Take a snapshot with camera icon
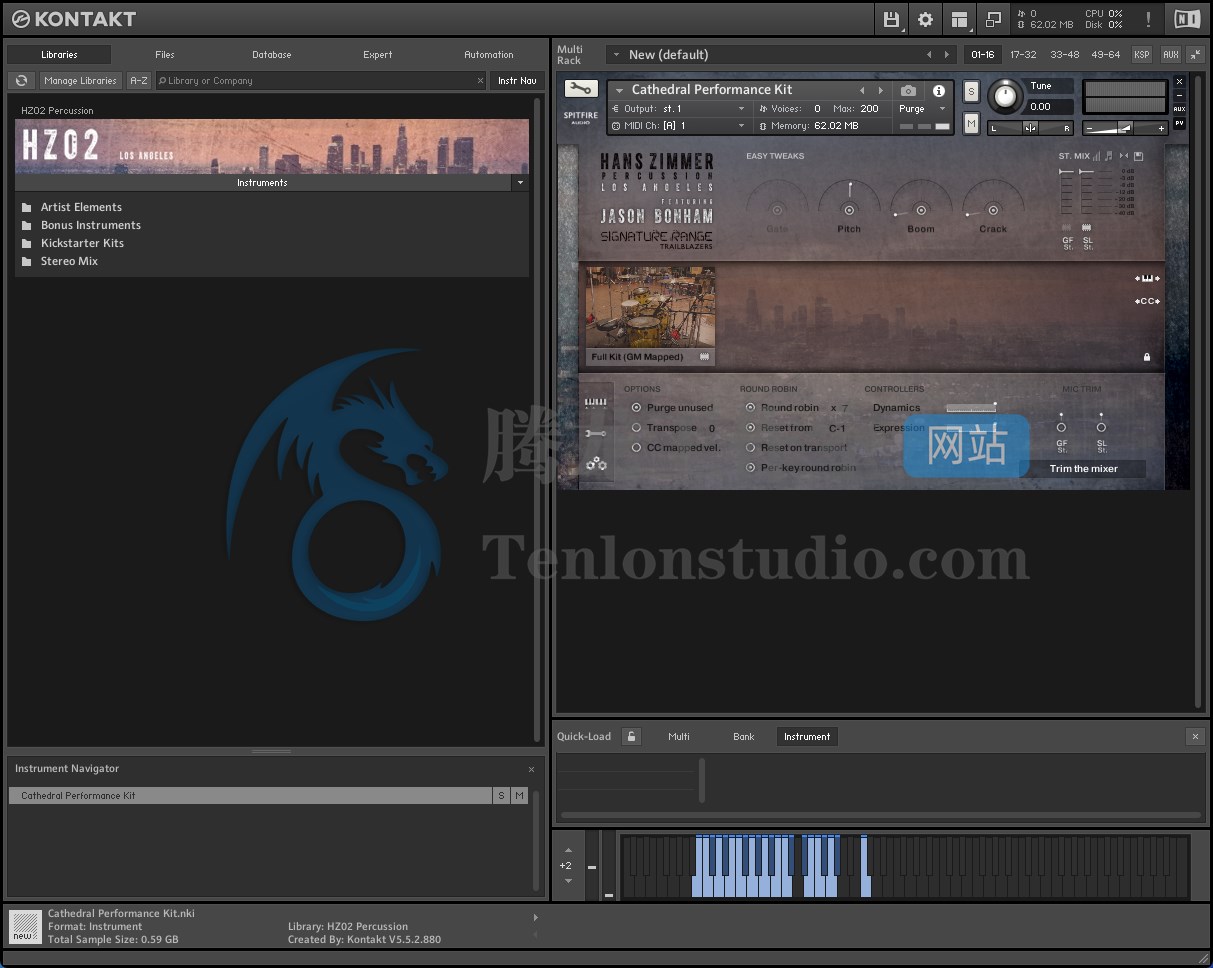Screen dimensions: 1213x968 [x=908, y=91]
